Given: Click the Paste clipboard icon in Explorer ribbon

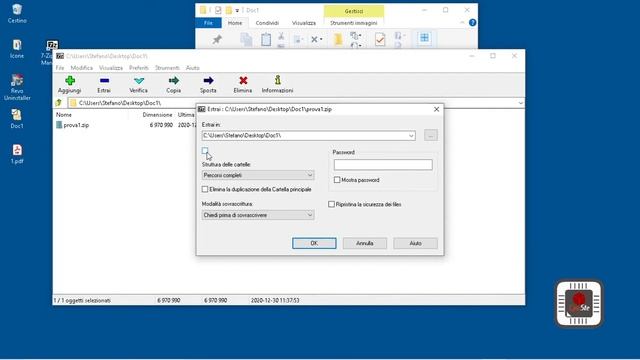Looking at the screenshot, I should pos(266,40).
